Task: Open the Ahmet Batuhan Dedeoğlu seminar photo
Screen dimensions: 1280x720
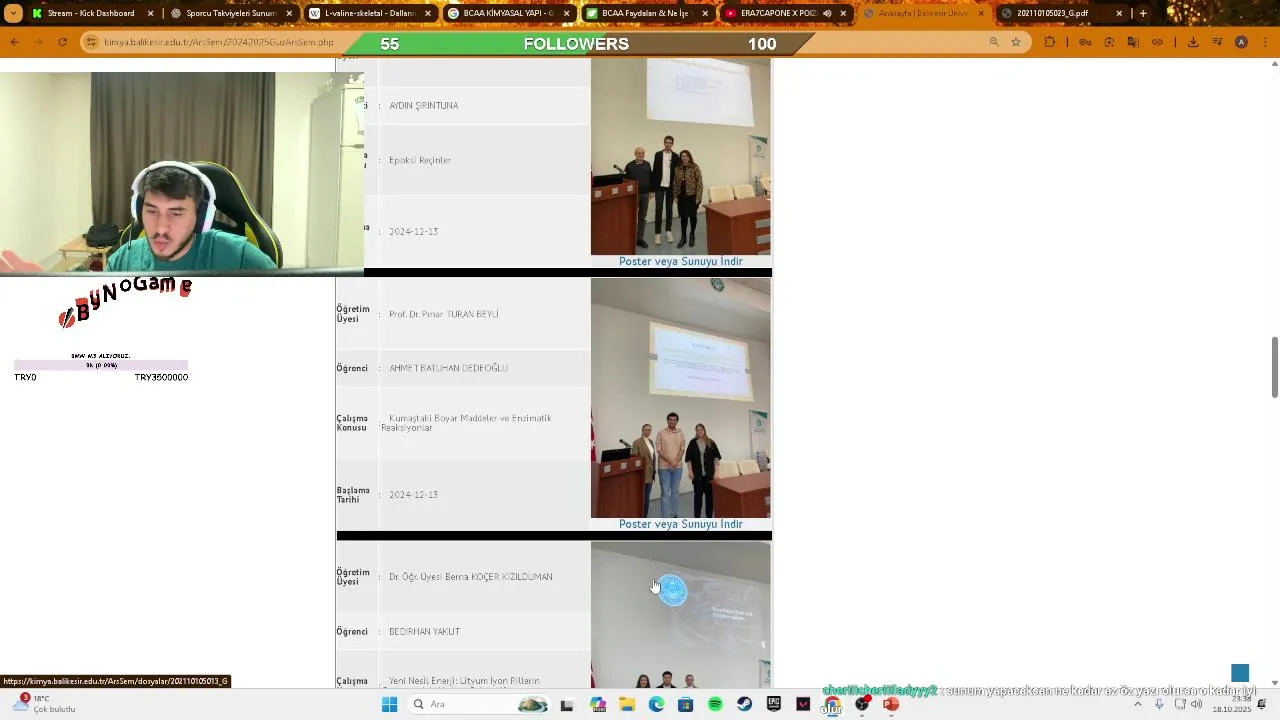Action: coord(680,398)
